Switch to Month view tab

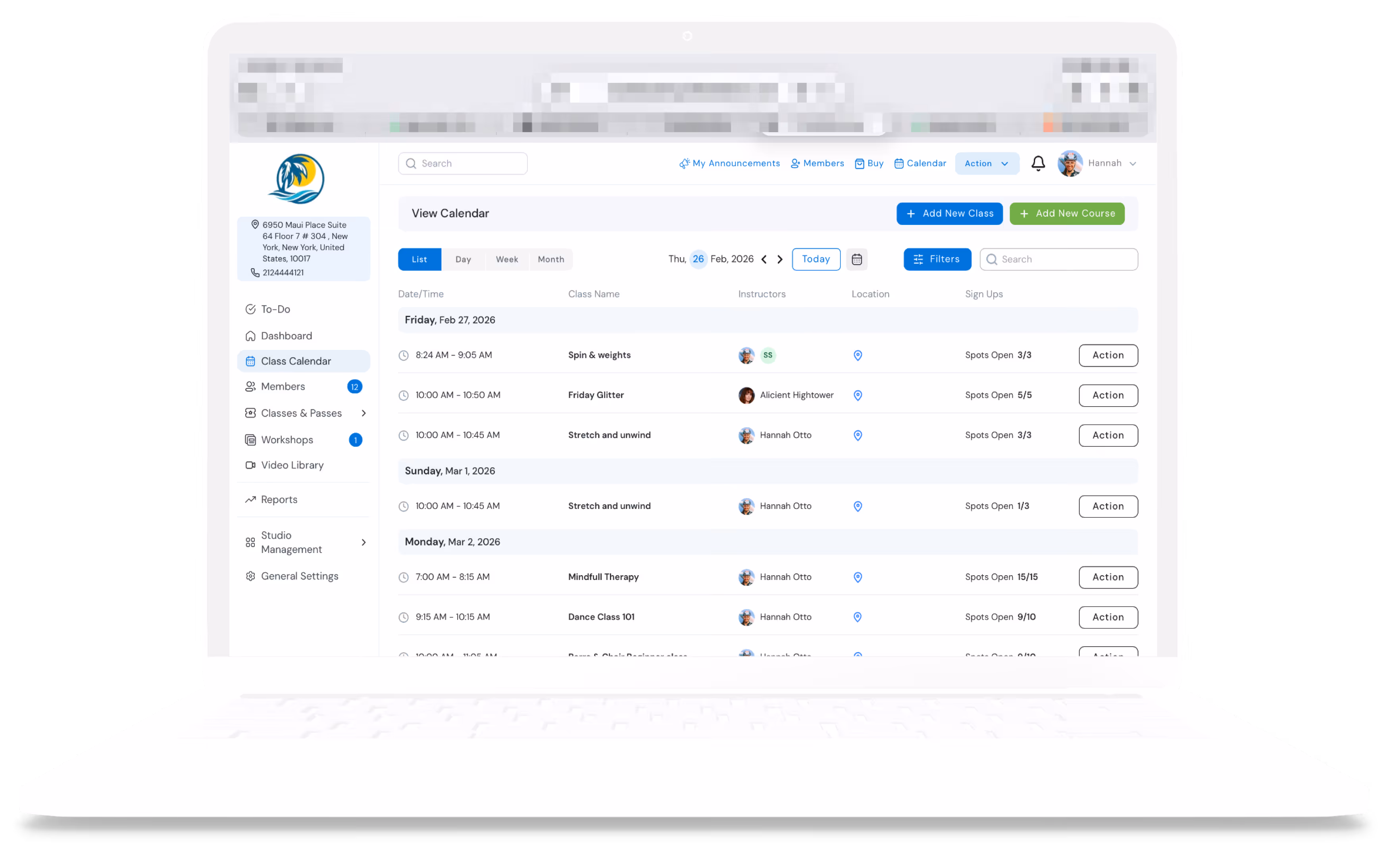[x=551, y=259]
